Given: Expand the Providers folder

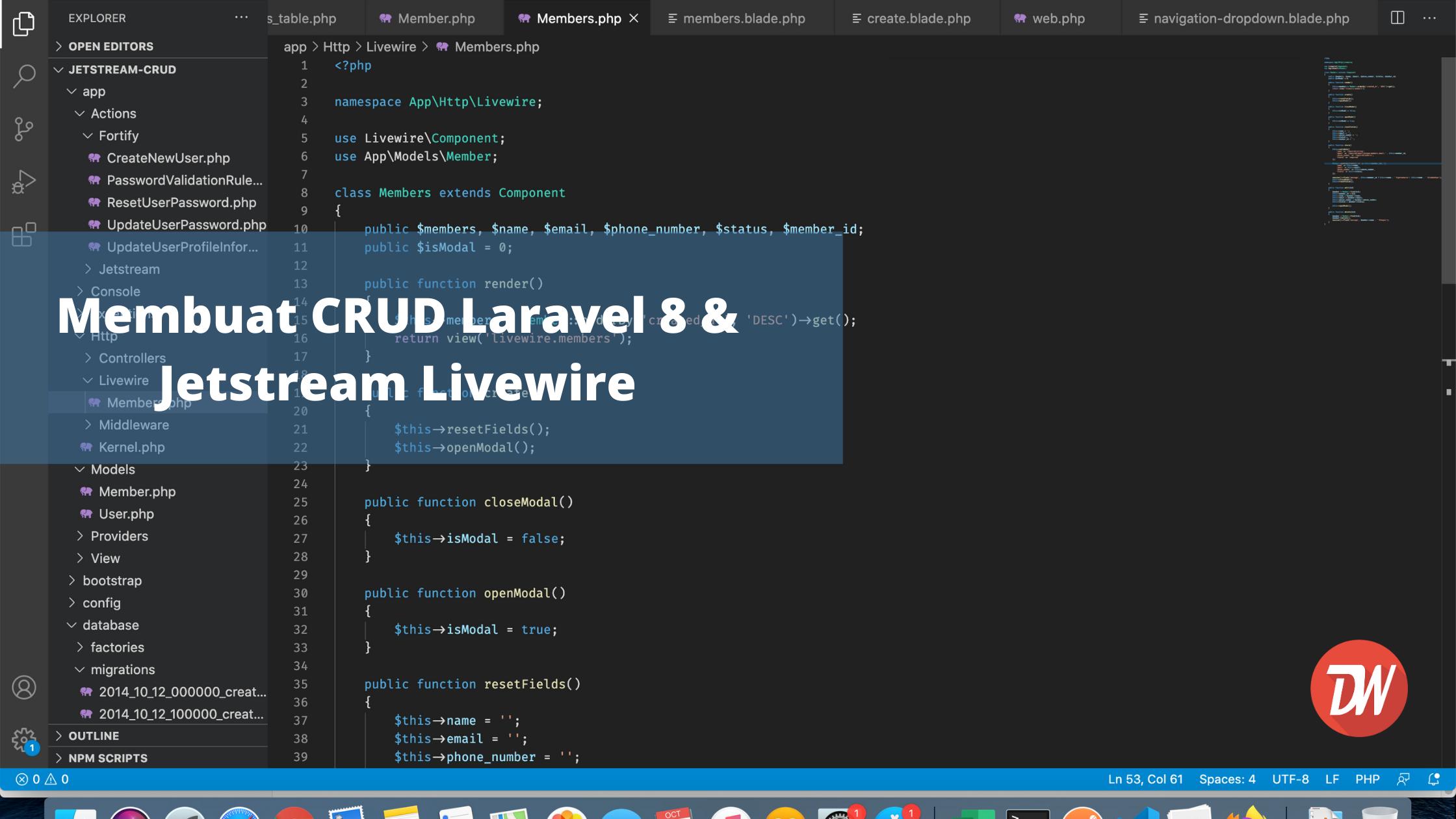Looking at the screenshot, I should [x=158, y=536].
